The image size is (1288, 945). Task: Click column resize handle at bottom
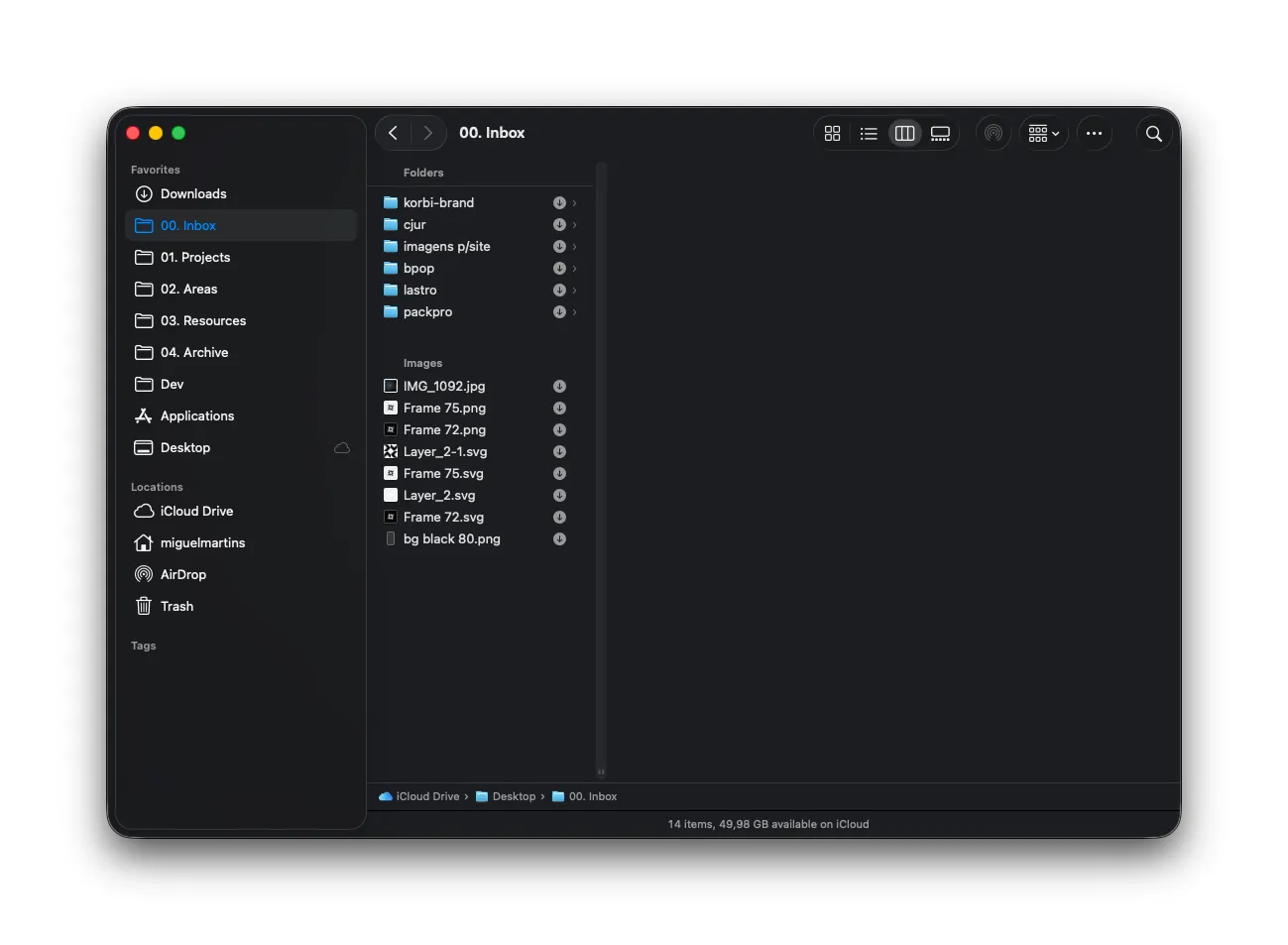click(601, 771)
